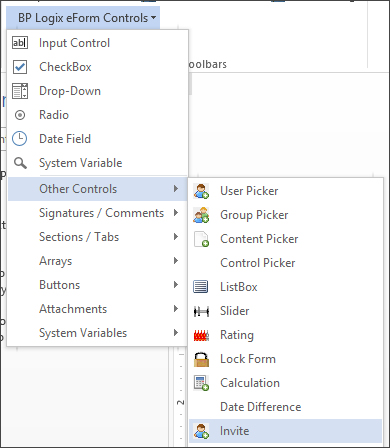Select the Input Control menu entry
Screen dimensions: 390x448
pos(97,43)
